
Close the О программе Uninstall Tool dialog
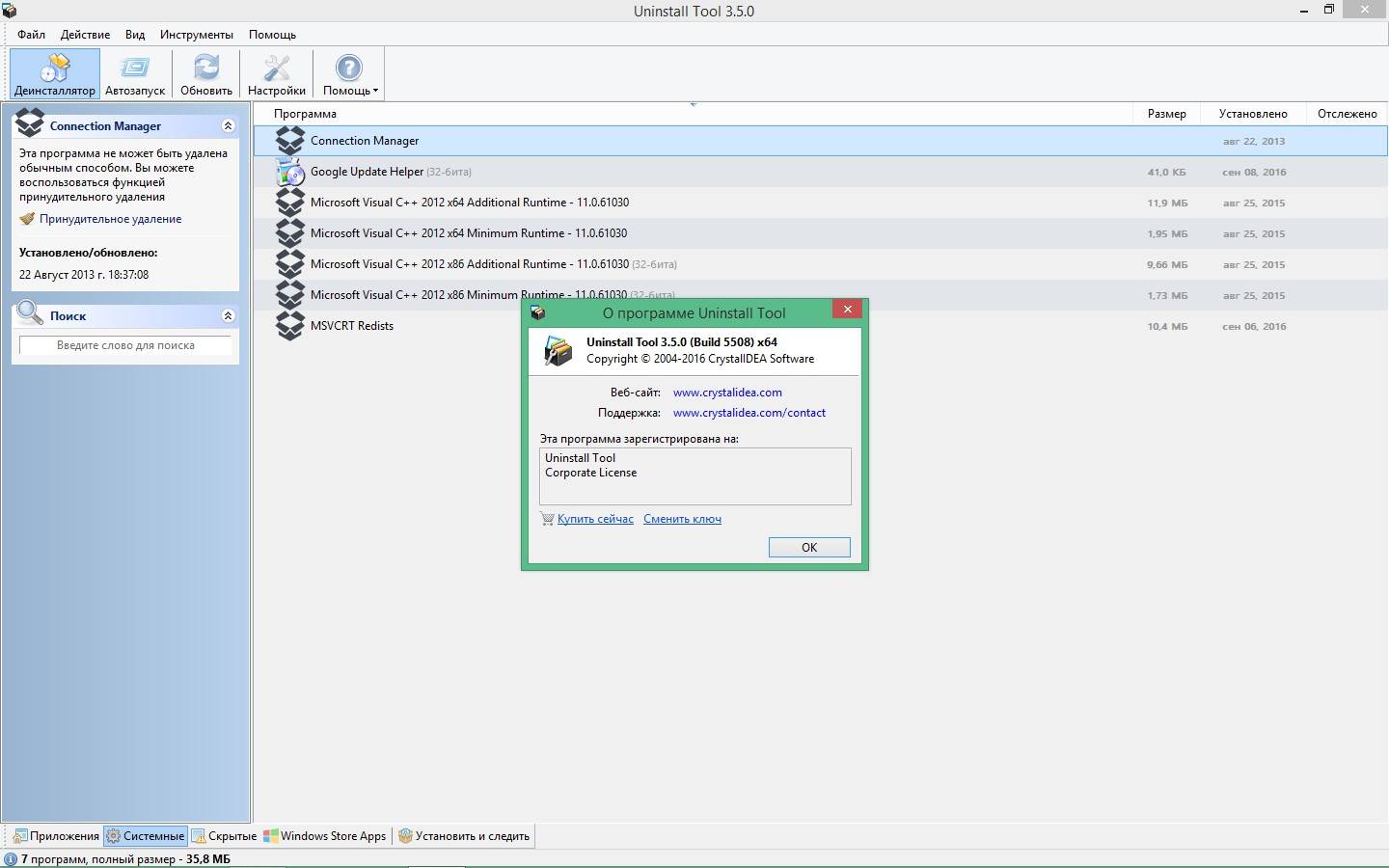(847, 310)
